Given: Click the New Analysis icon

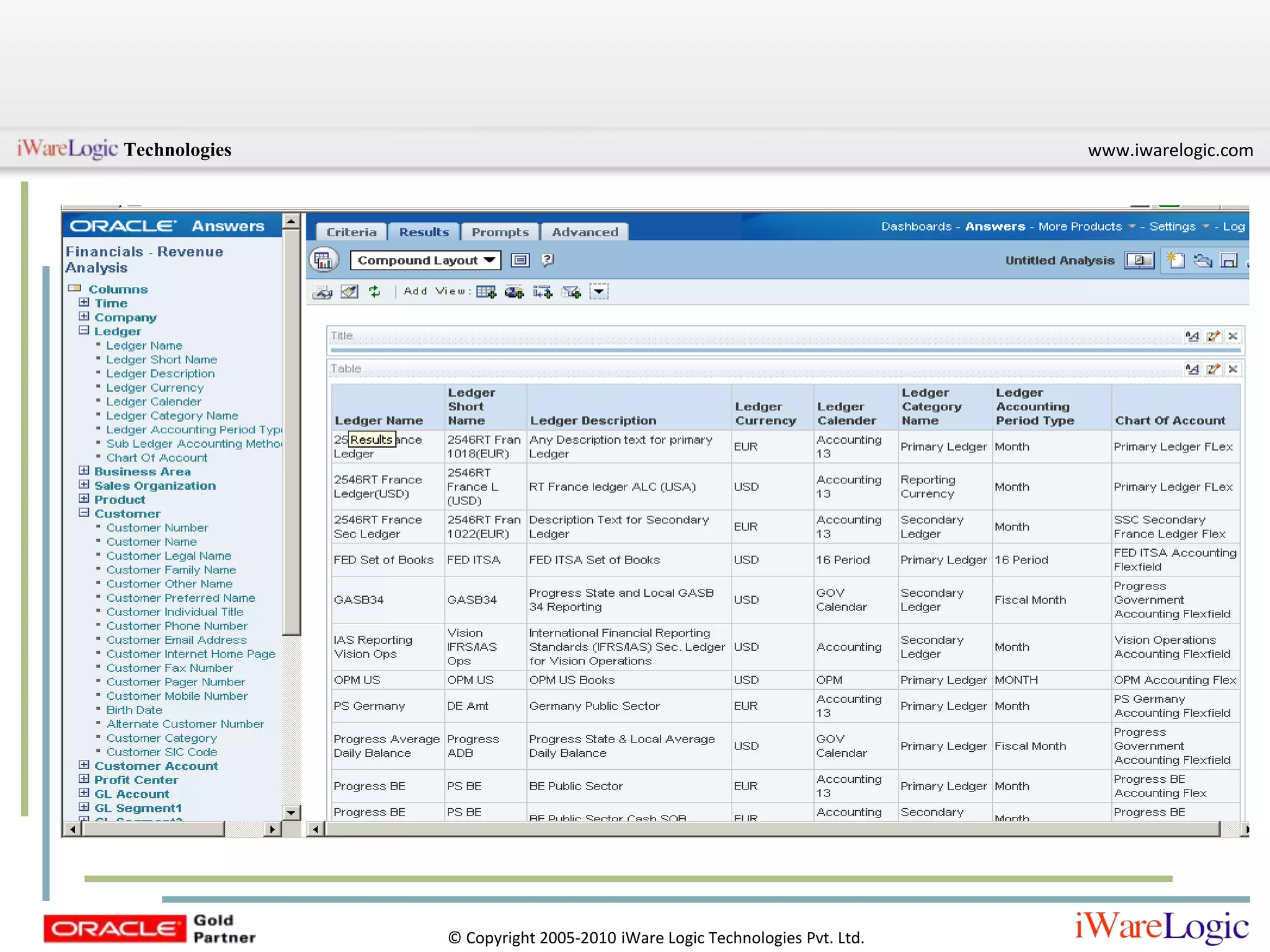Looking at the screenshot, I should [x=1175, y=260].
